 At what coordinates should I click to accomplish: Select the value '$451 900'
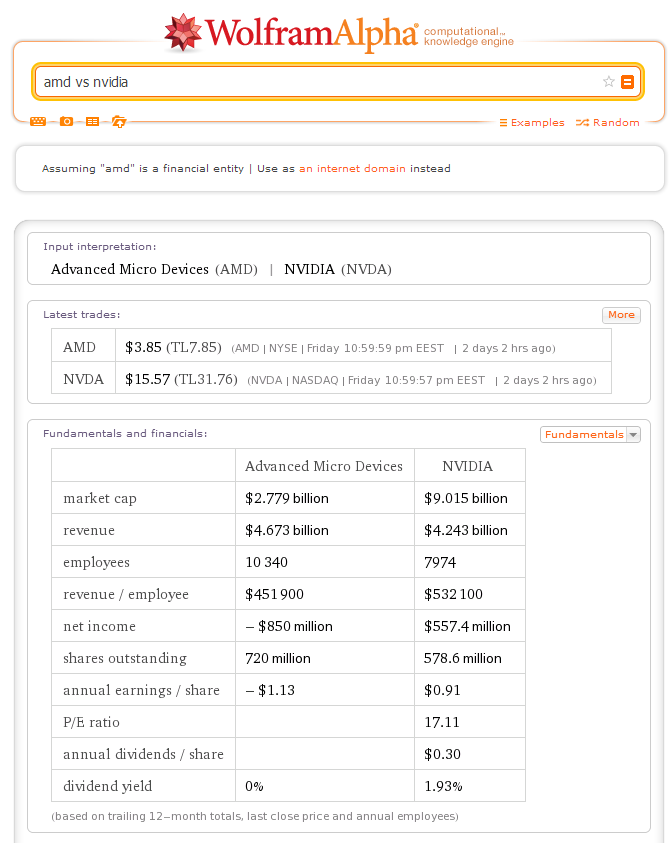pos(274,594)
